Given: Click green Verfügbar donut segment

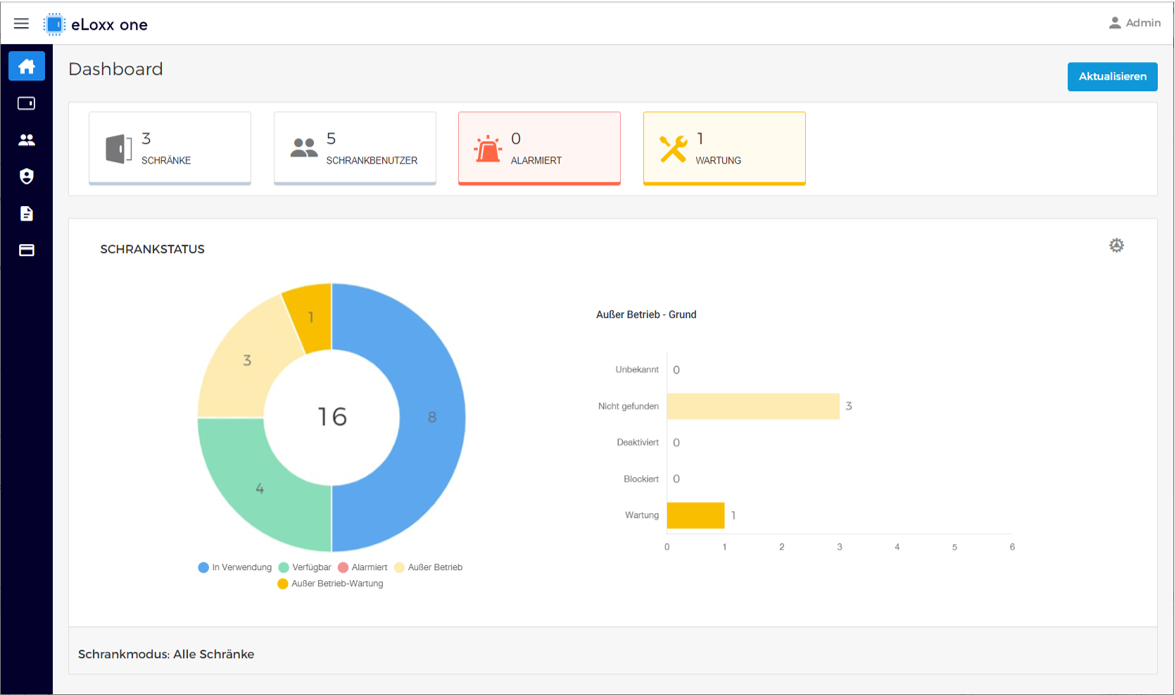Looking at the screenshot, I should coord(259,489).
